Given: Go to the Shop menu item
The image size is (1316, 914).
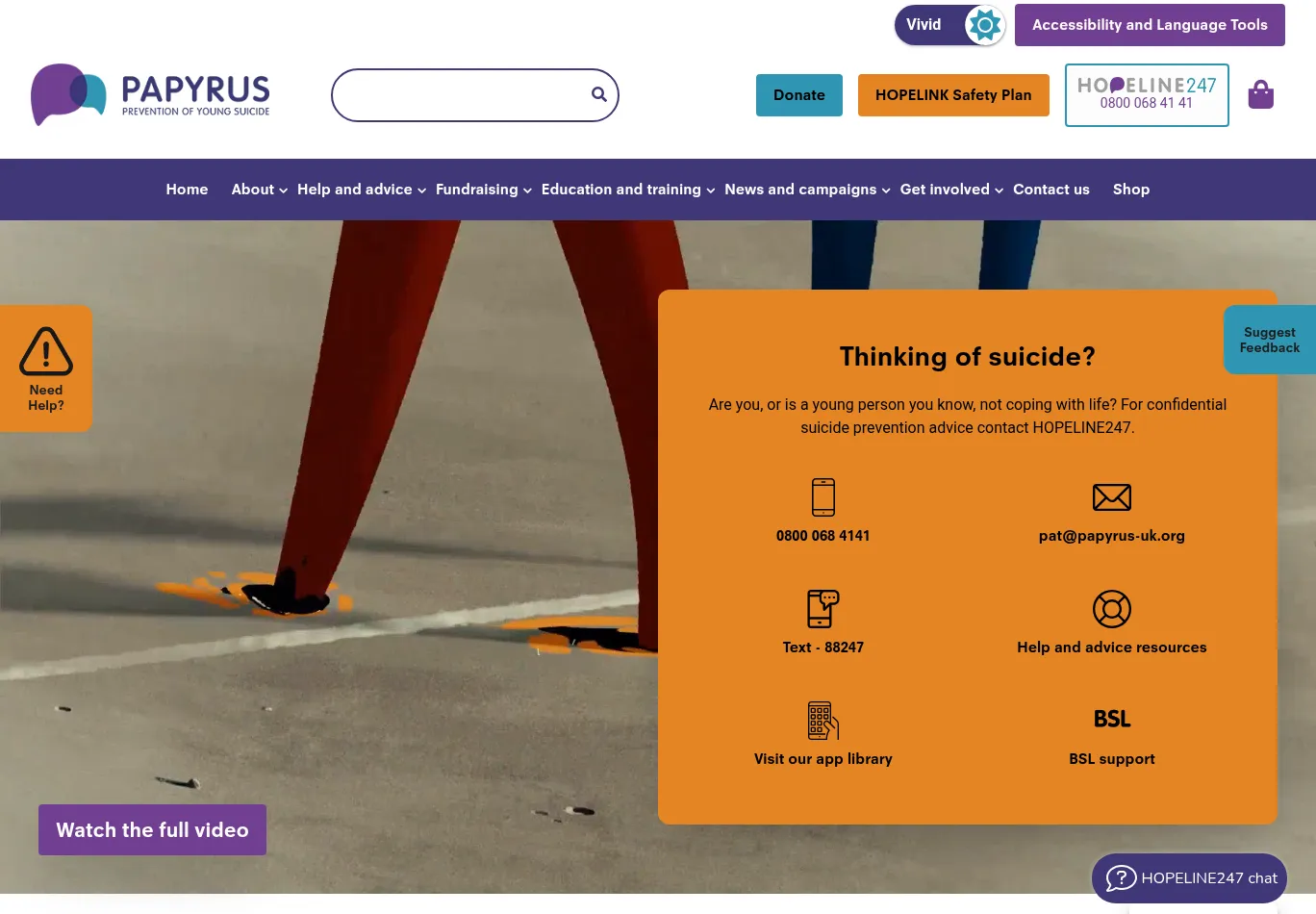Looking at the screenshot, I should click(x=1131, y=190).
